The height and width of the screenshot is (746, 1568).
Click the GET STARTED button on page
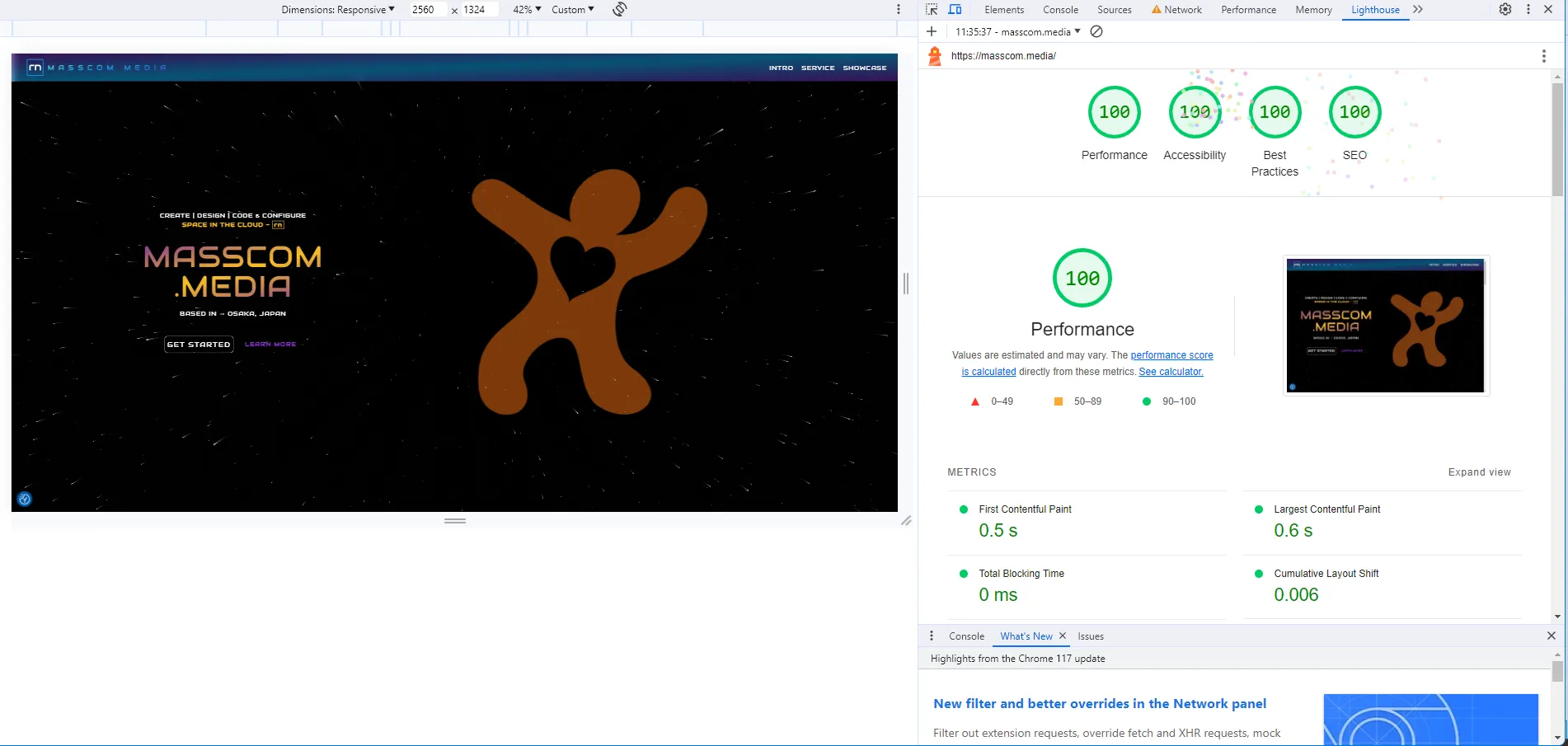tap(199, 345)
